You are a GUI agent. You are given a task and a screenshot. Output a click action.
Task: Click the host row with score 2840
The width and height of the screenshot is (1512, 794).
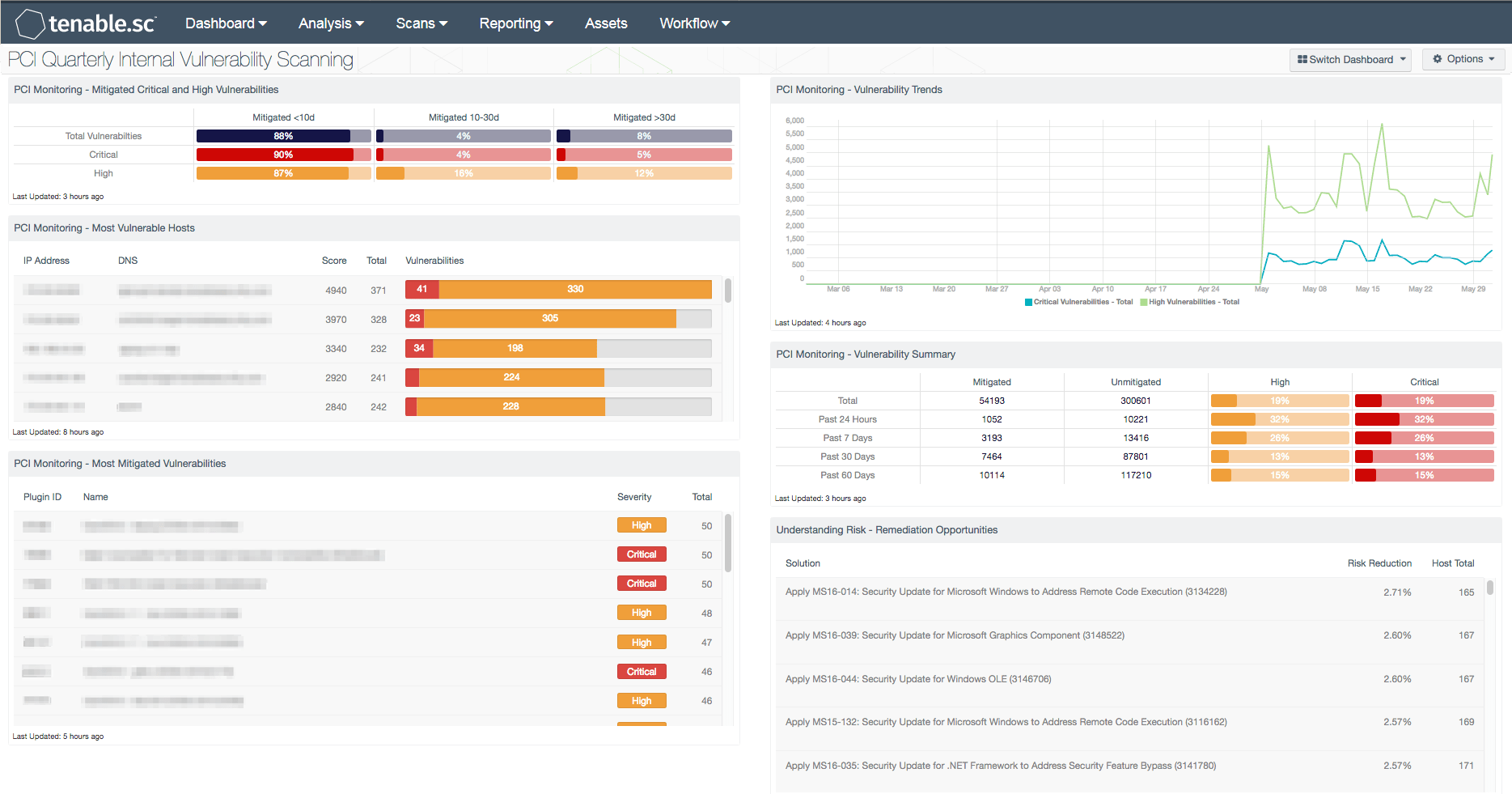point(368,407)
